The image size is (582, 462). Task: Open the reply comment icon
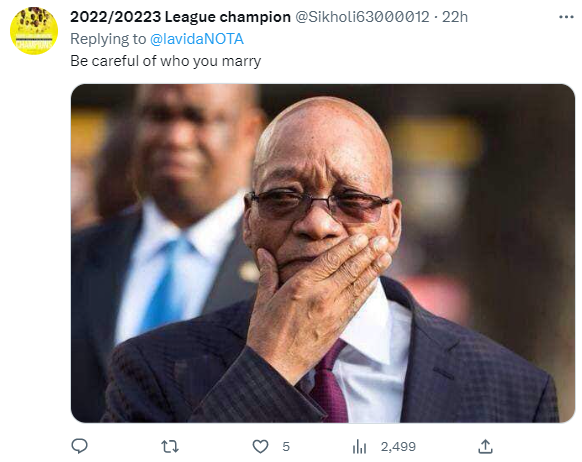tap(79, 446)
